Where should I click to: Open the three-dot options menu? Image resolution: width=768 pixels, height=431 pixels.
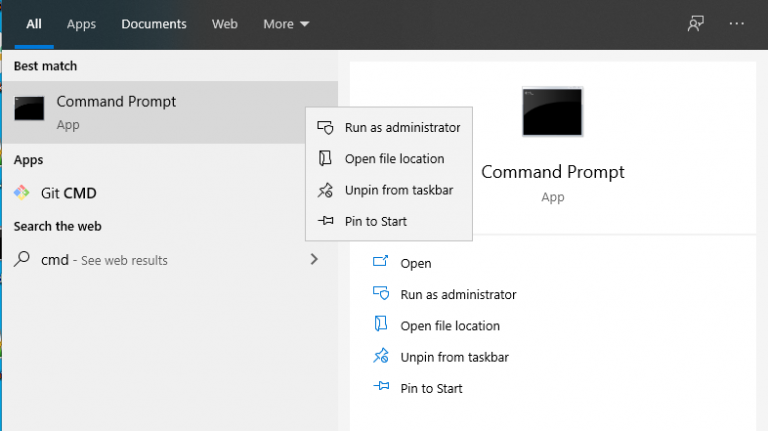(737, 24)
